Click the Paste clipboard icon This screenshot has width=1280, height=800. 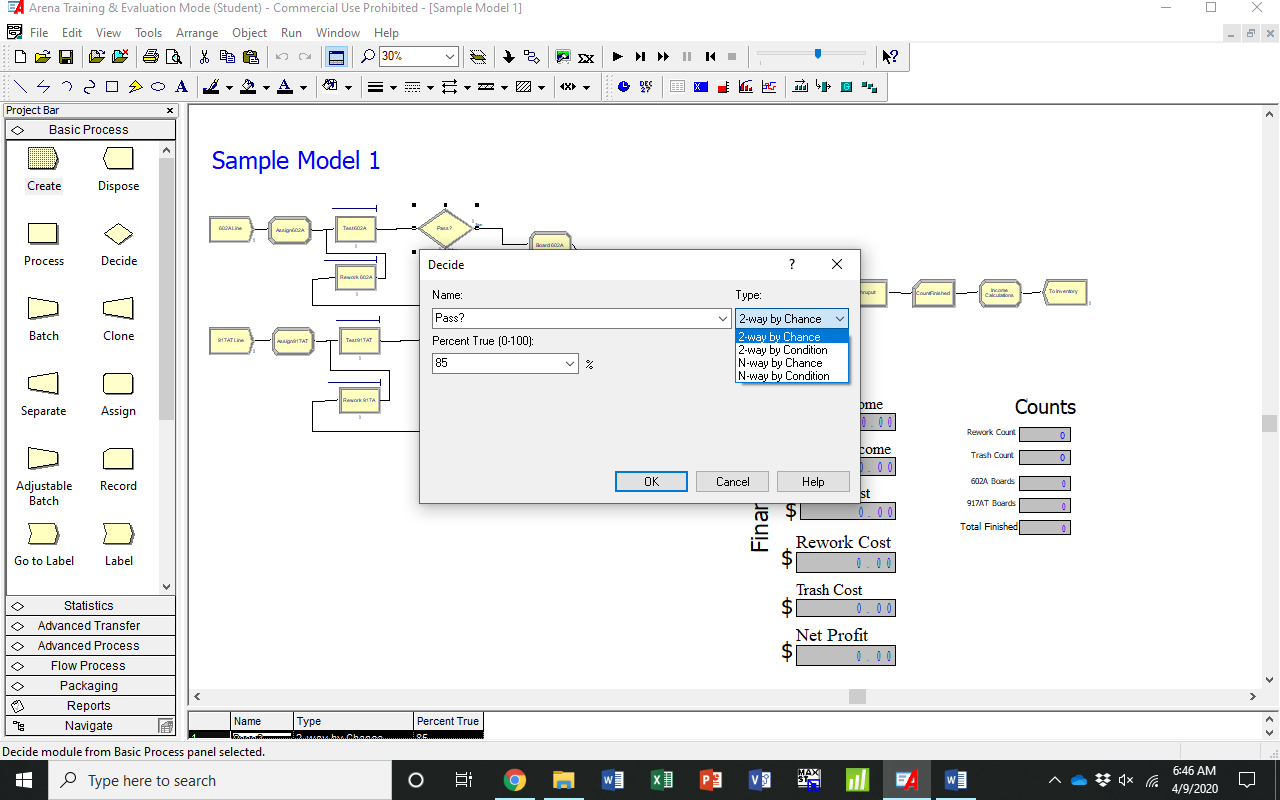tap(251, 57)
